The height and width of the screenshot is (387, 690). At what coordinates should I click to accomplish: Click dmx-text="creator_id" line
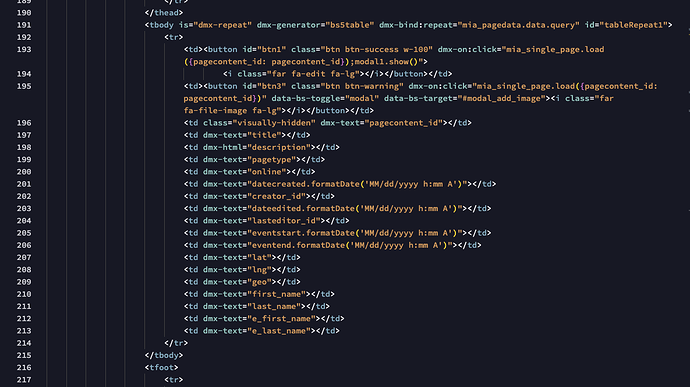(259, 196)
